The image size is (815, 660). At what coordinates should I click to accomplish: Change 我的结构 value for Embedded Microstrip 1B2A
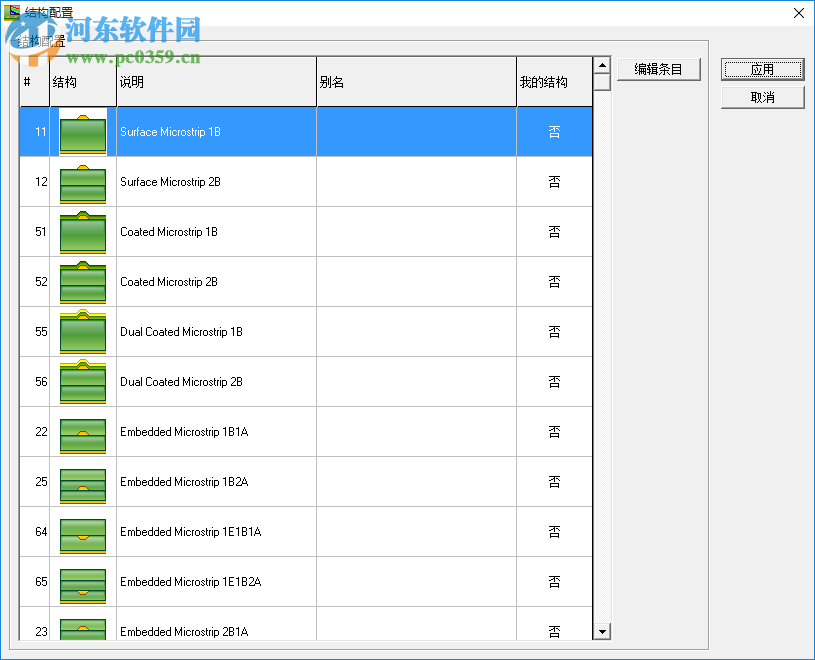555,481
